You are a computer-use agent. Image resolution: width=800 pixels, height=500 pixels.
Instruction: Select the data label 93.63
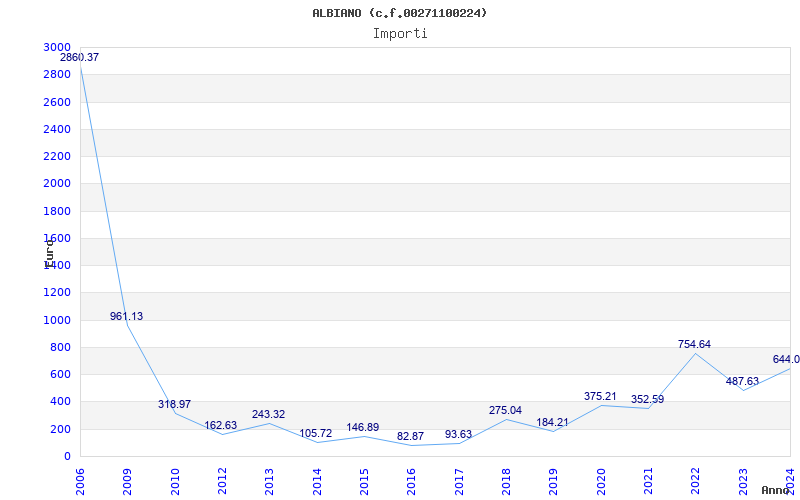pos(458,435)
